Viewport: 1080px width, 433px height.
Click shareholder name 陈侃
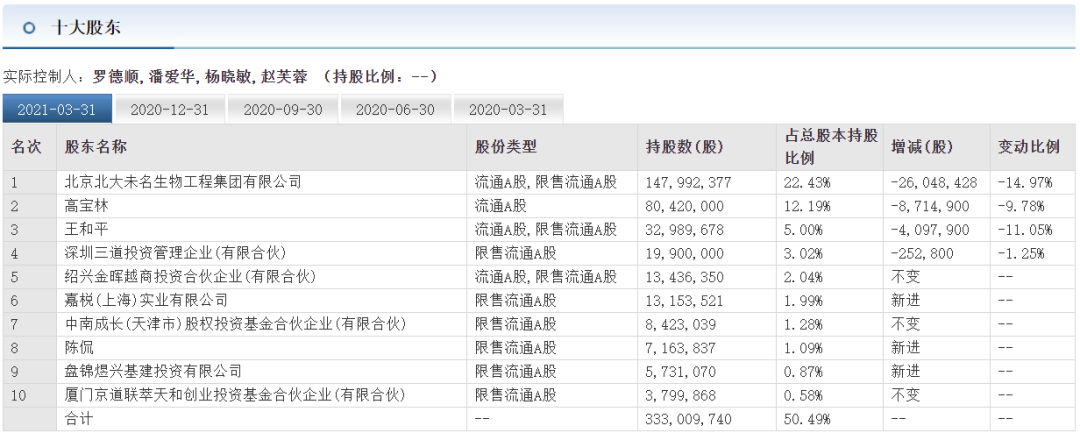pos(81,347)
